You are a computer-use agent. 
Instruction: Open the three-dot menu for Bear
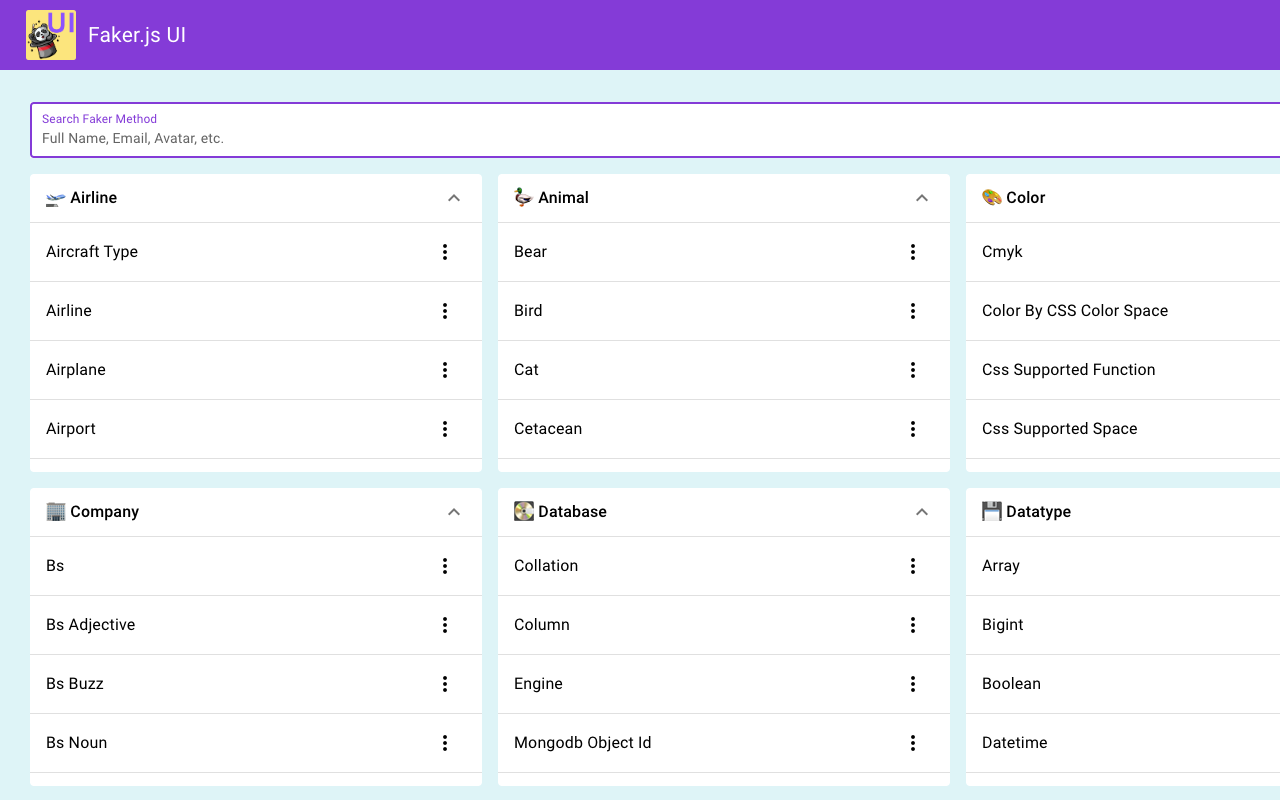click(x=913, y=252)
